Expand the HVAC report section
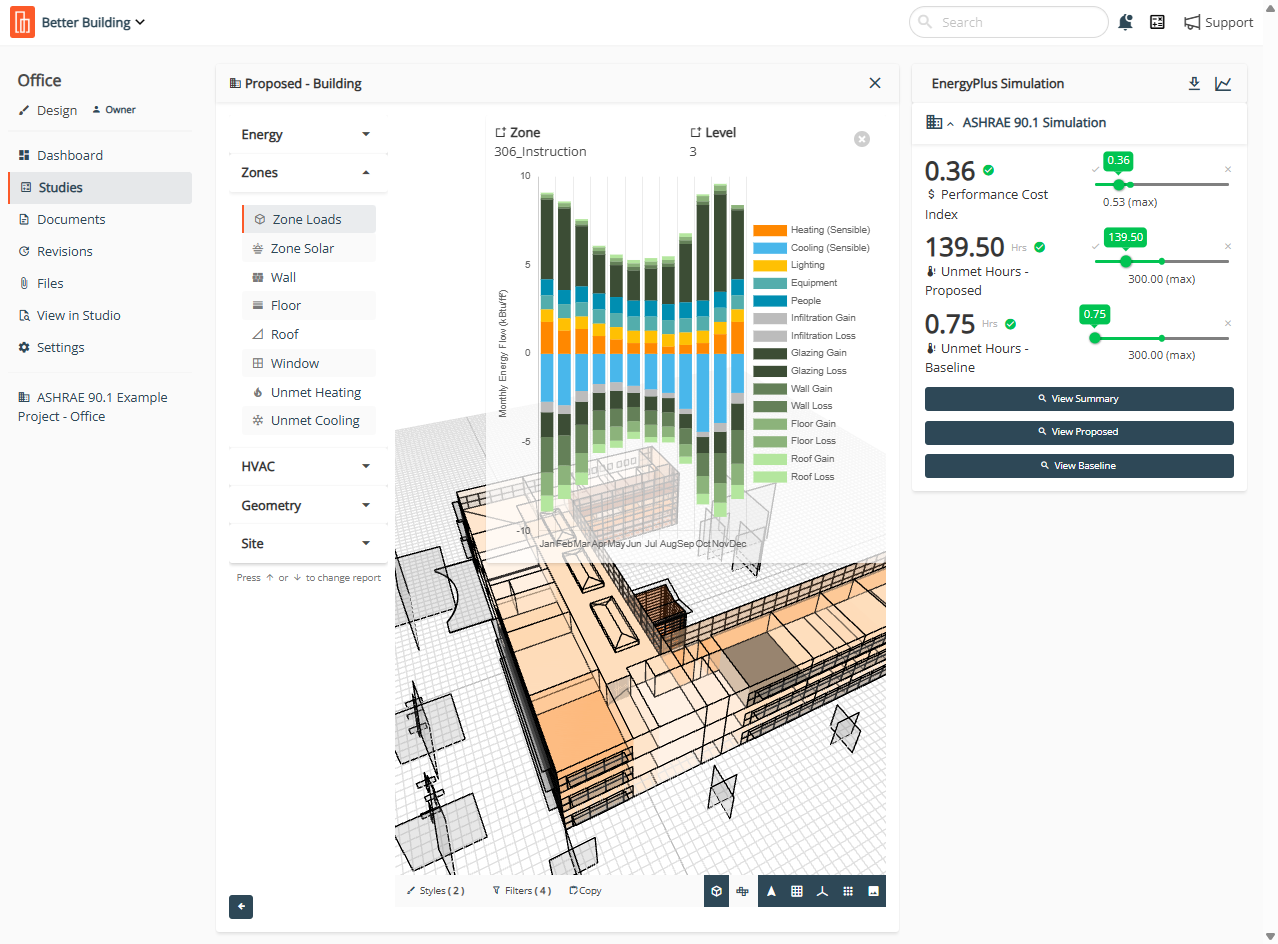 (307, 466)
